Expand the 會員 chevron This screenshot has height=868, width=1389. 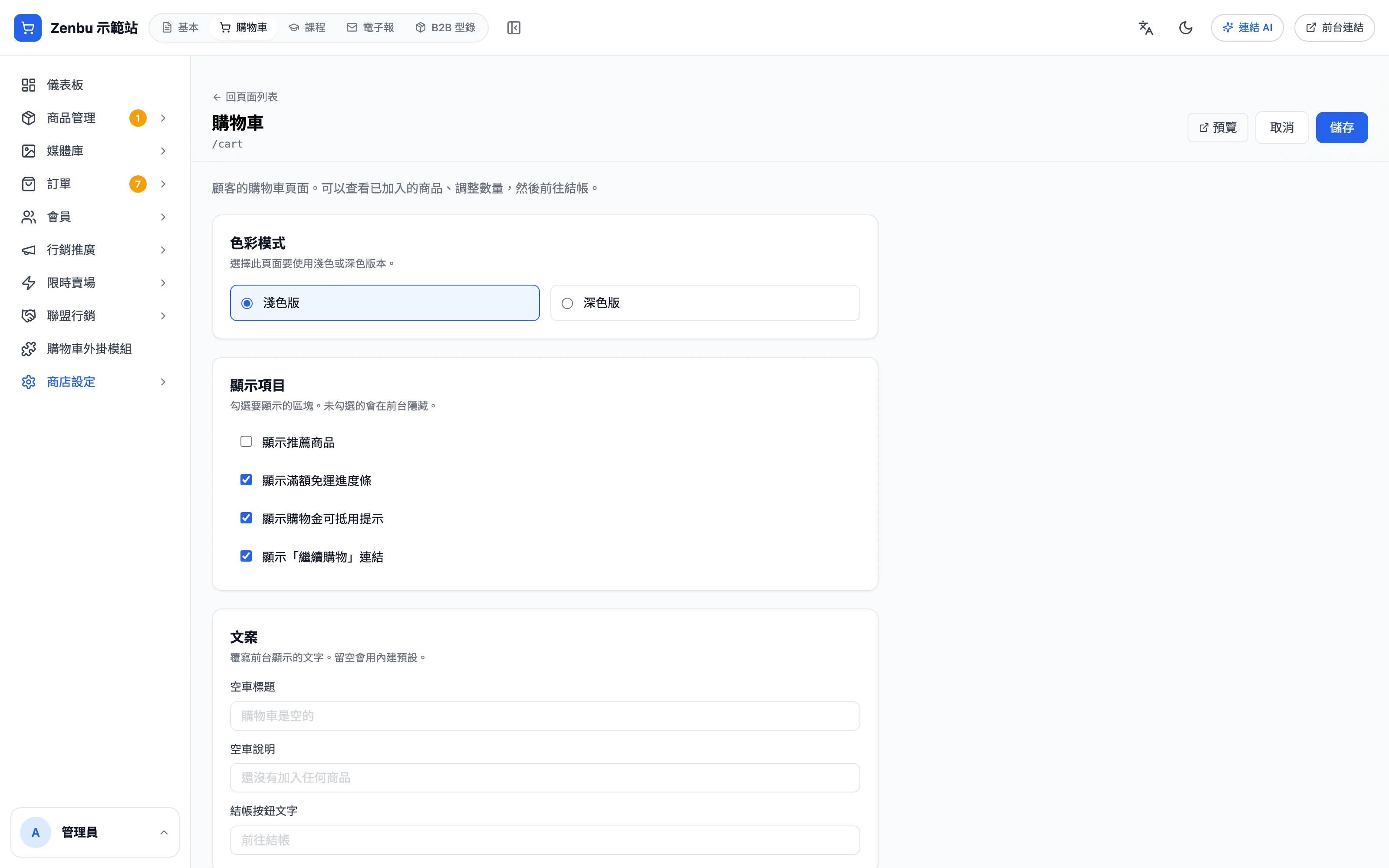click(163, 217)
